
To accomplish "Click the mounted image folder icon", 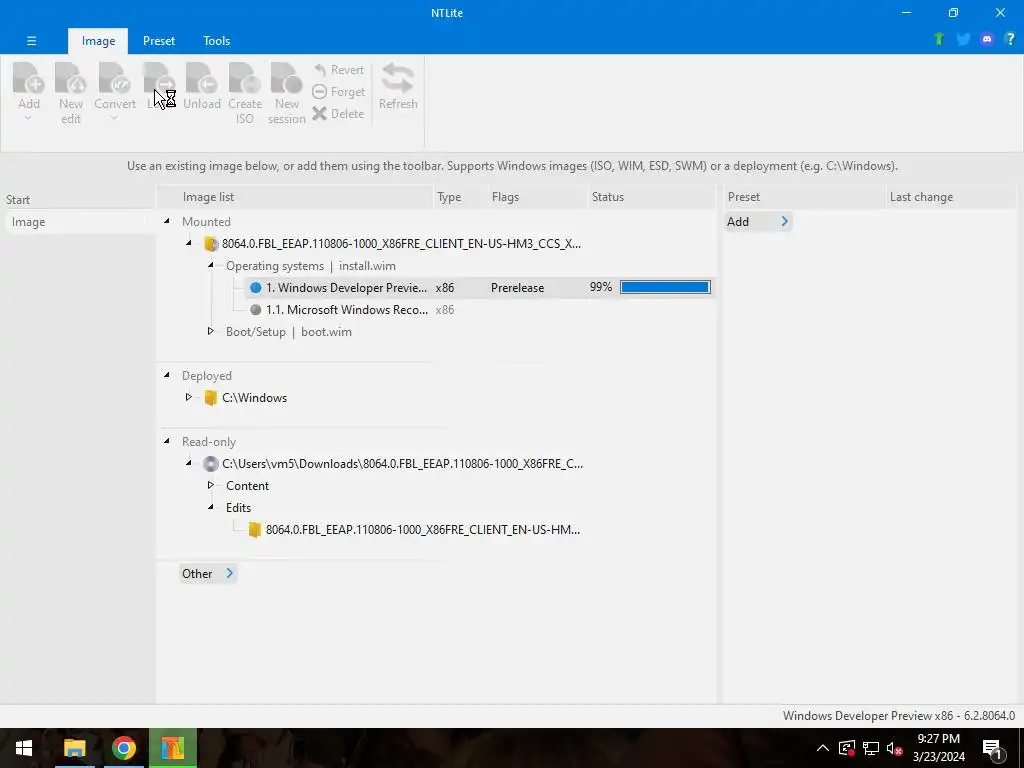I will click(210, 244).
